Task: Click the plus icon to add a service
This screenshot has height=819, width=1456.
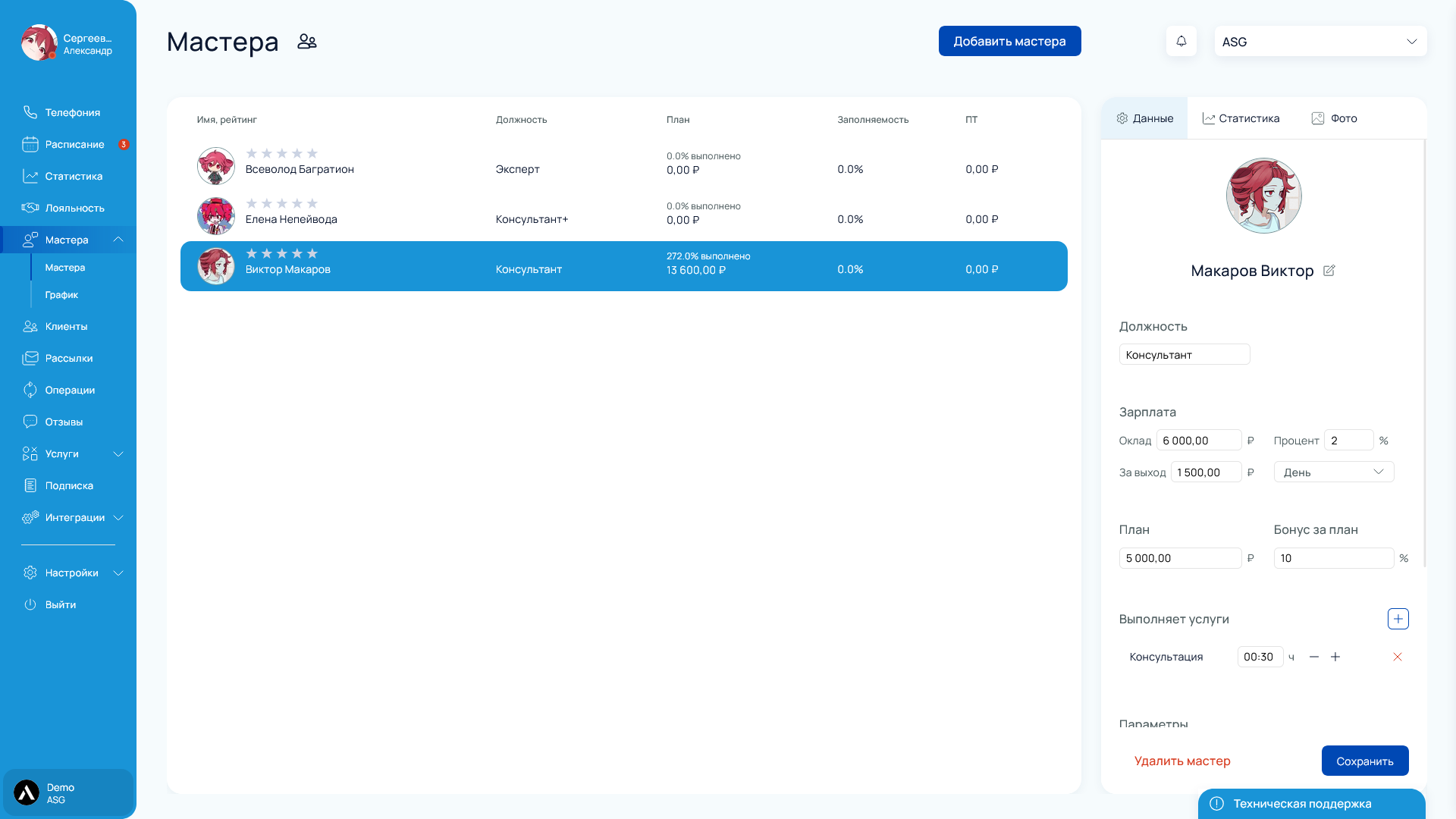Action: [1398, 619]
